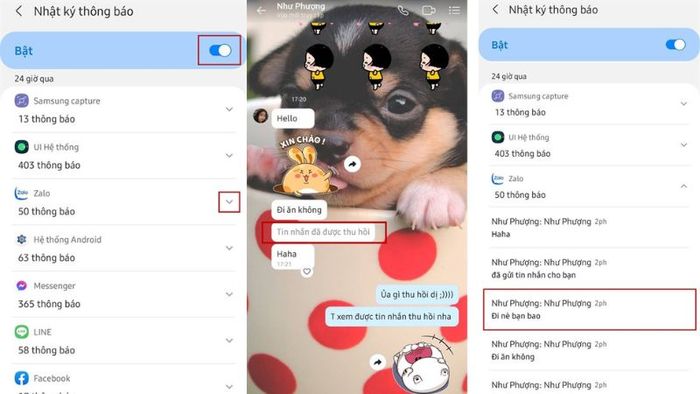Tap UI Hệ thống app icon in left panel
This screenshot has width=700, height=394.
point(21,146)
